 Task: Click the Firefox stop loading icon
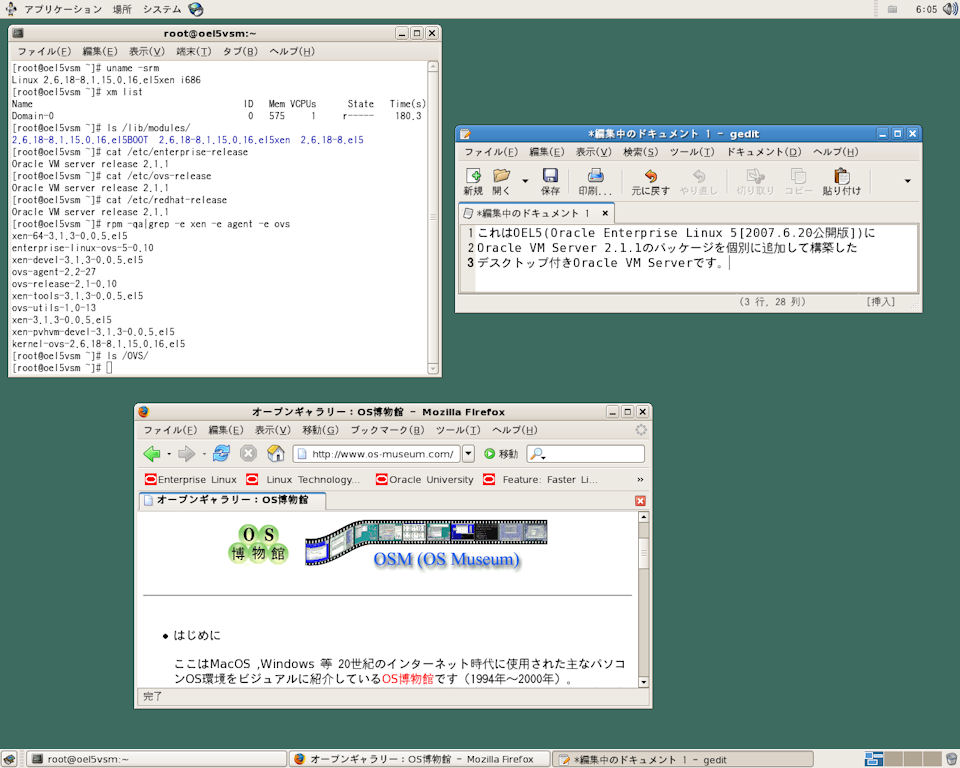point(248,454)
